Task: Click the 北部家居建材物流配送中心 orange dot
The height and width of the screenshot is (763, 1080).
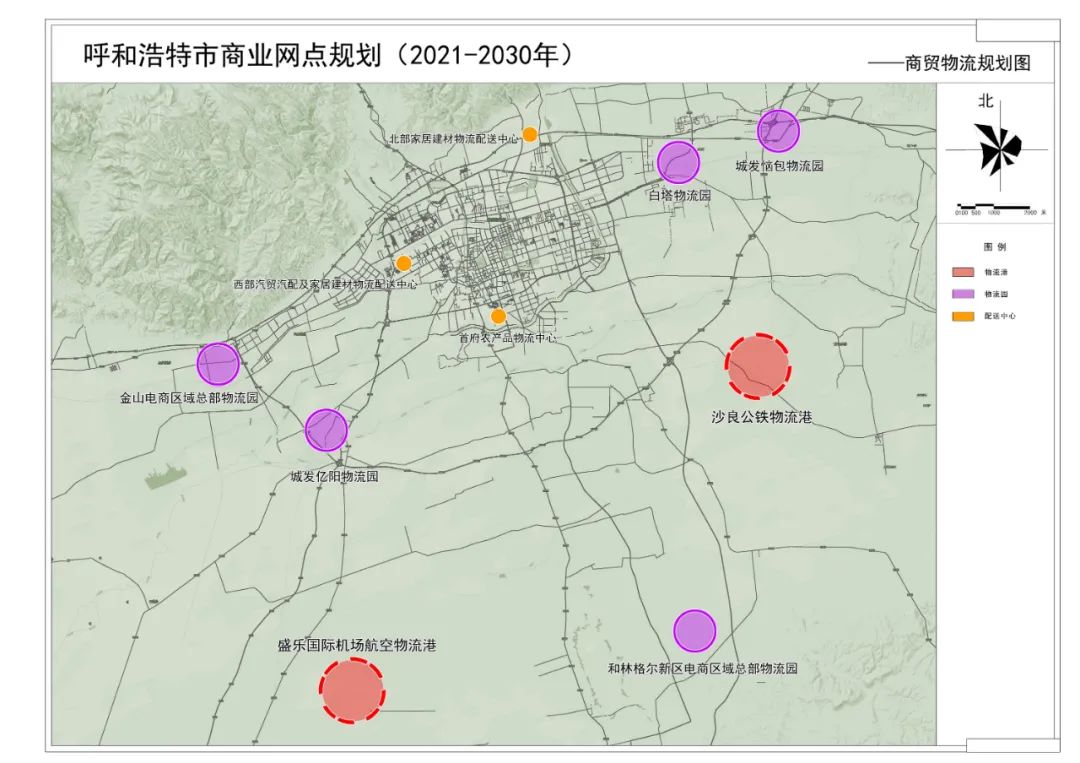Action: 530,134
